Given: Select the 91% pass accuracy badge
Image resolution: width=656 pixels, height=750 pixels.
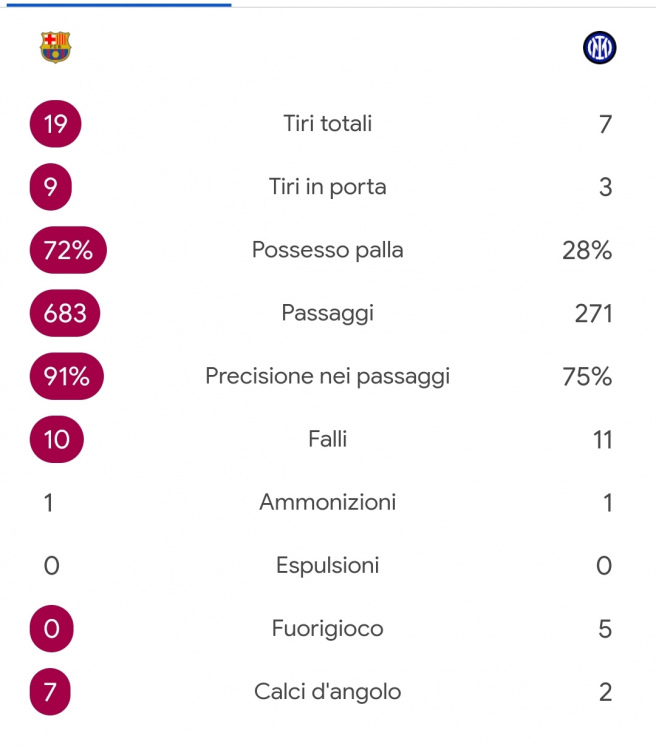Looking at the screenshot, I should coord(67,376).
